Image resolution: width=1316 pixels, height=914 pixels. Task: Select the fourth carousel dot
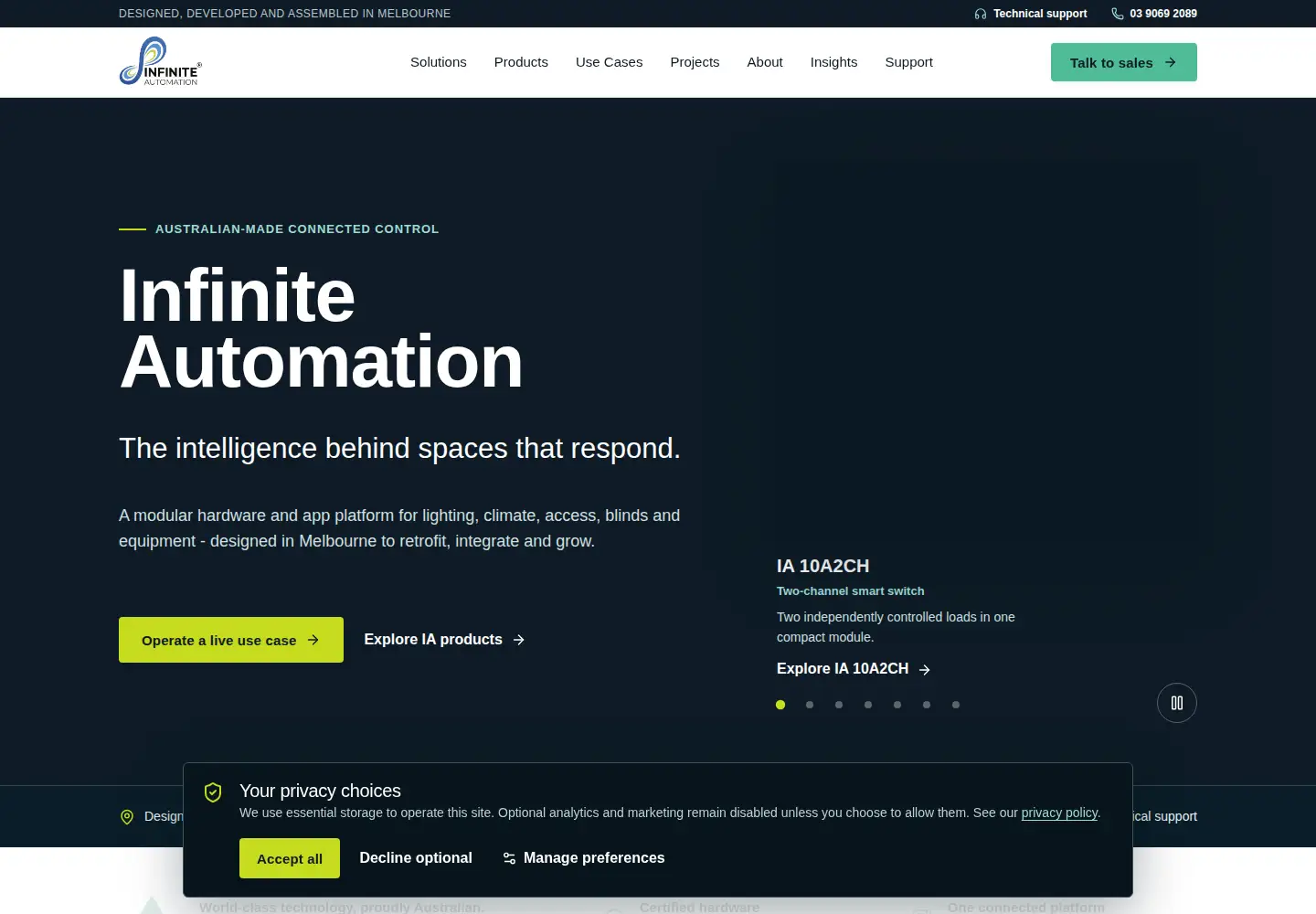pos(868,705)
